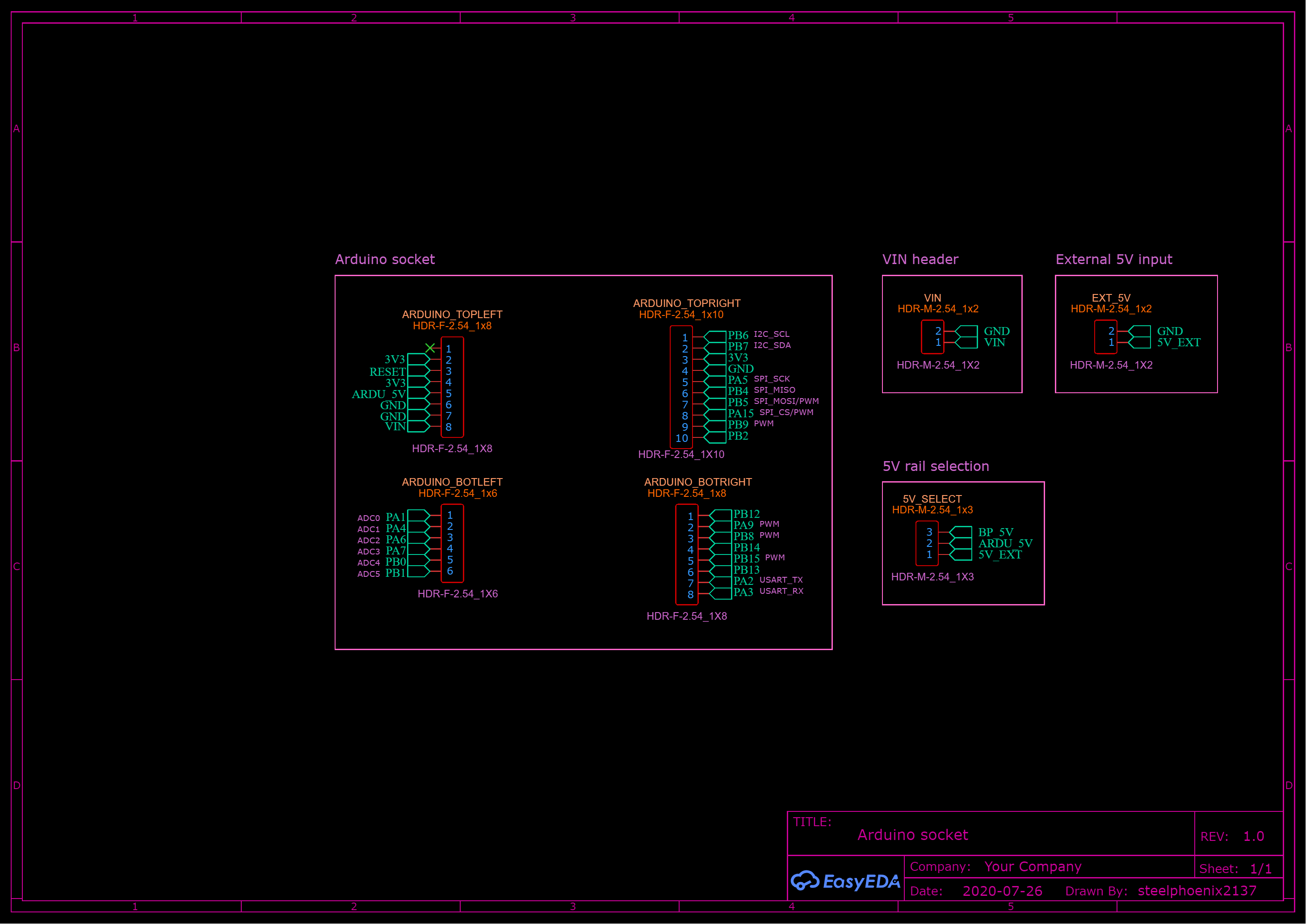Click the SPI_SCK annotation text

[x=772, y=379]
